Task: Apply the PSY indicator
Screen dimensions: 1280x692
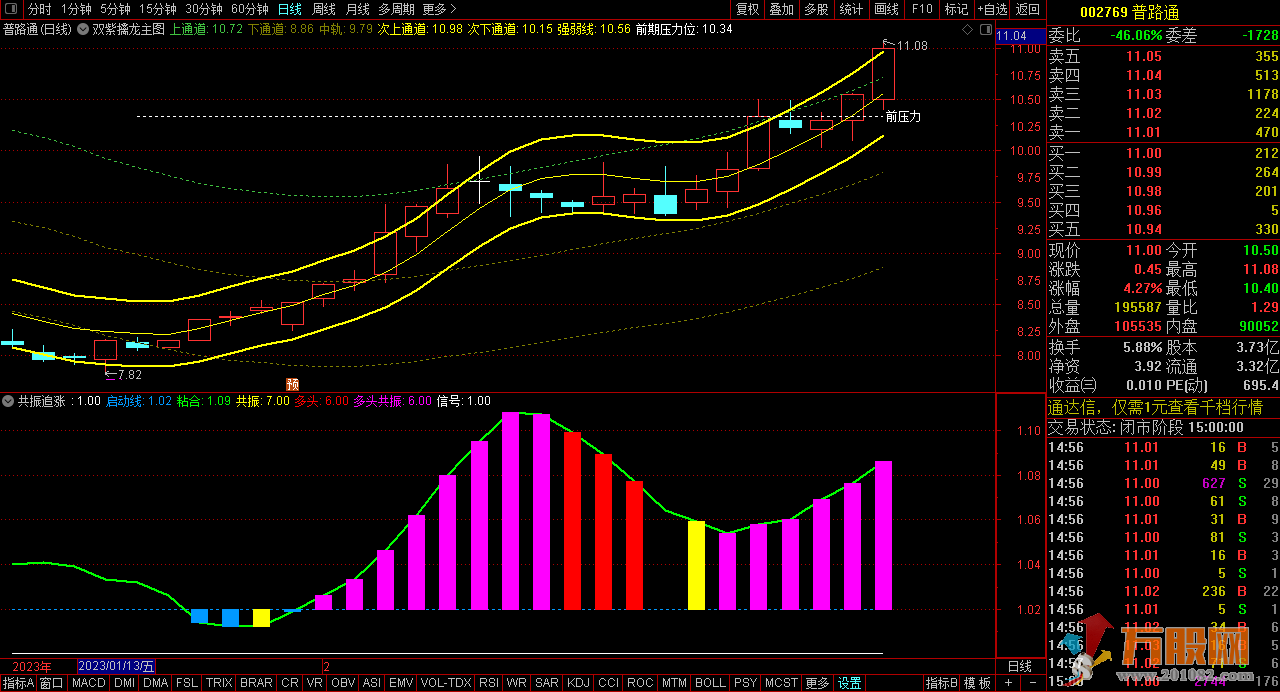Action: [745, 683]
